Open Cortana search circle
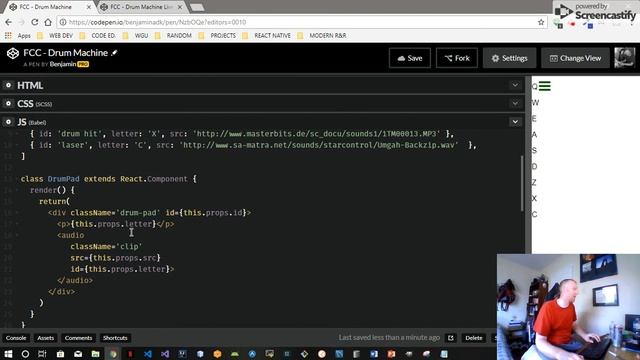Viewport: 640px width, 360px height. point(25,354)
